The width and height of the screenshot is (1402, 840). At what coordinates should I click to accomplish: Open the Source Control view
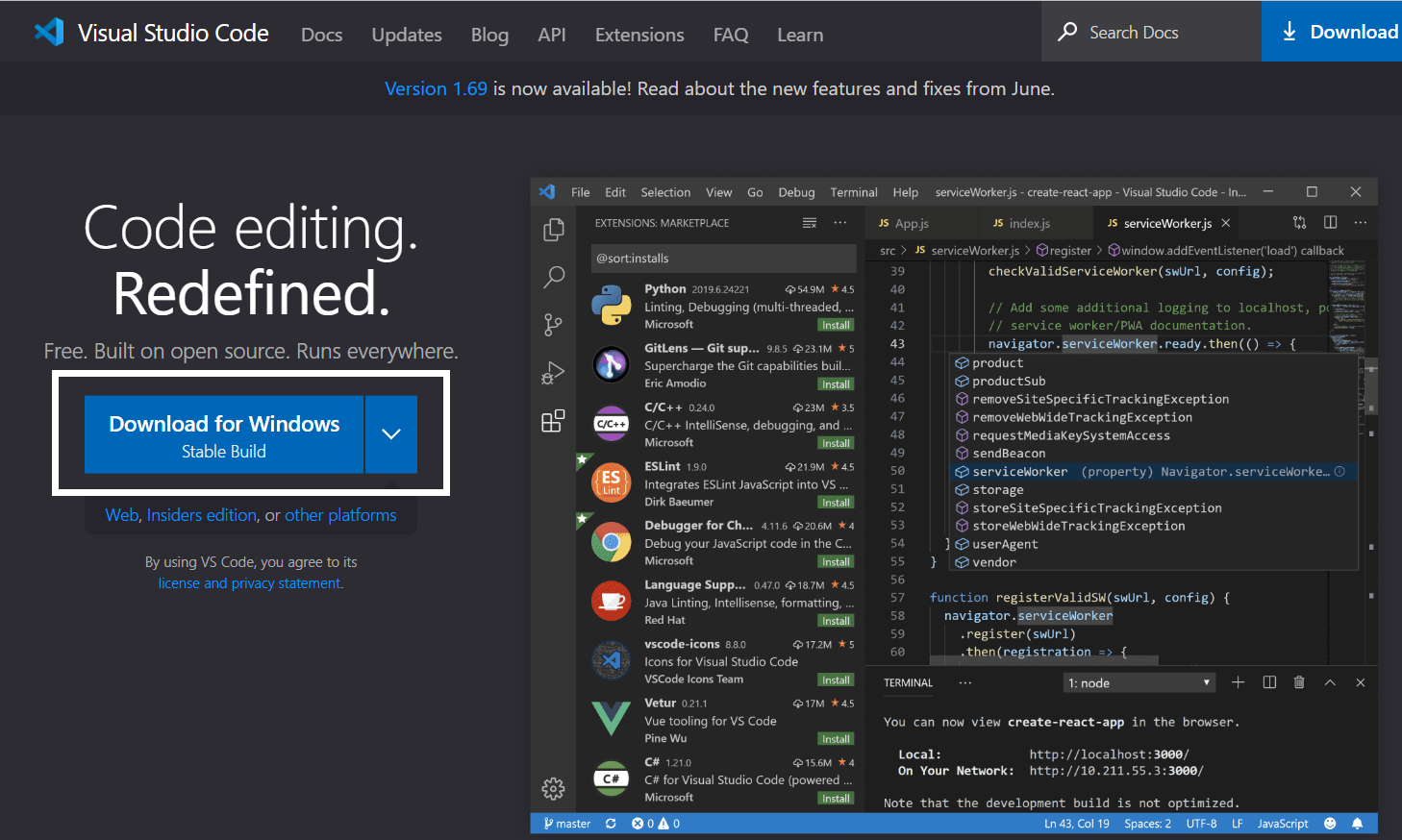(553, 325)
